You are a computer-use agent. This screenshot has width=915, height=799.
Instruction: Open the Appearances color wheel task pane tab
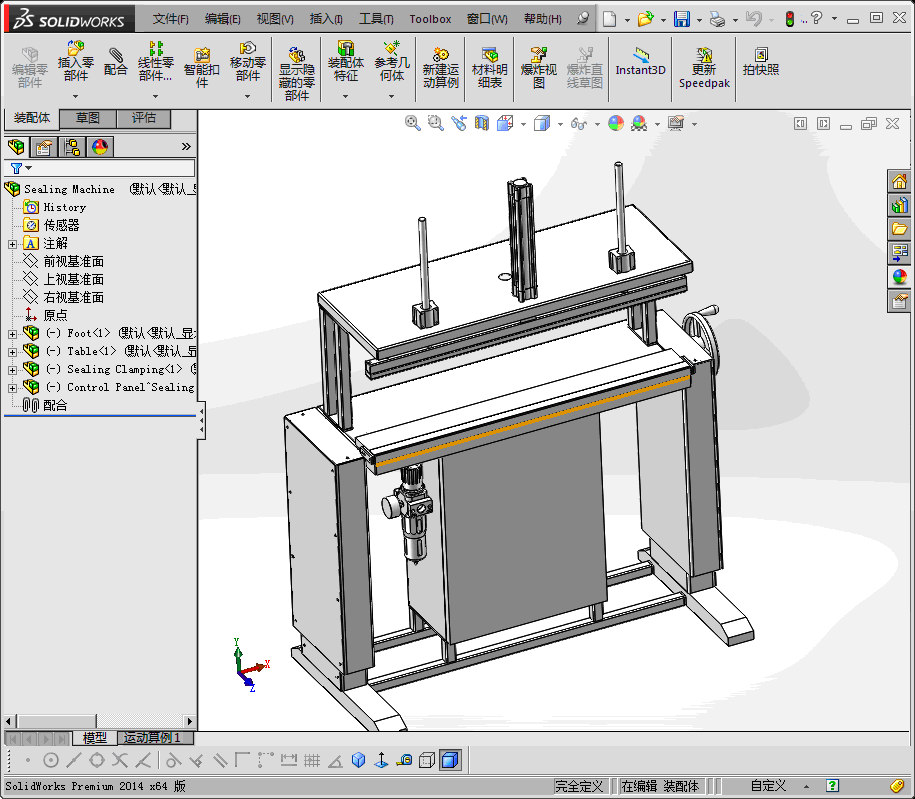[899, 277]
